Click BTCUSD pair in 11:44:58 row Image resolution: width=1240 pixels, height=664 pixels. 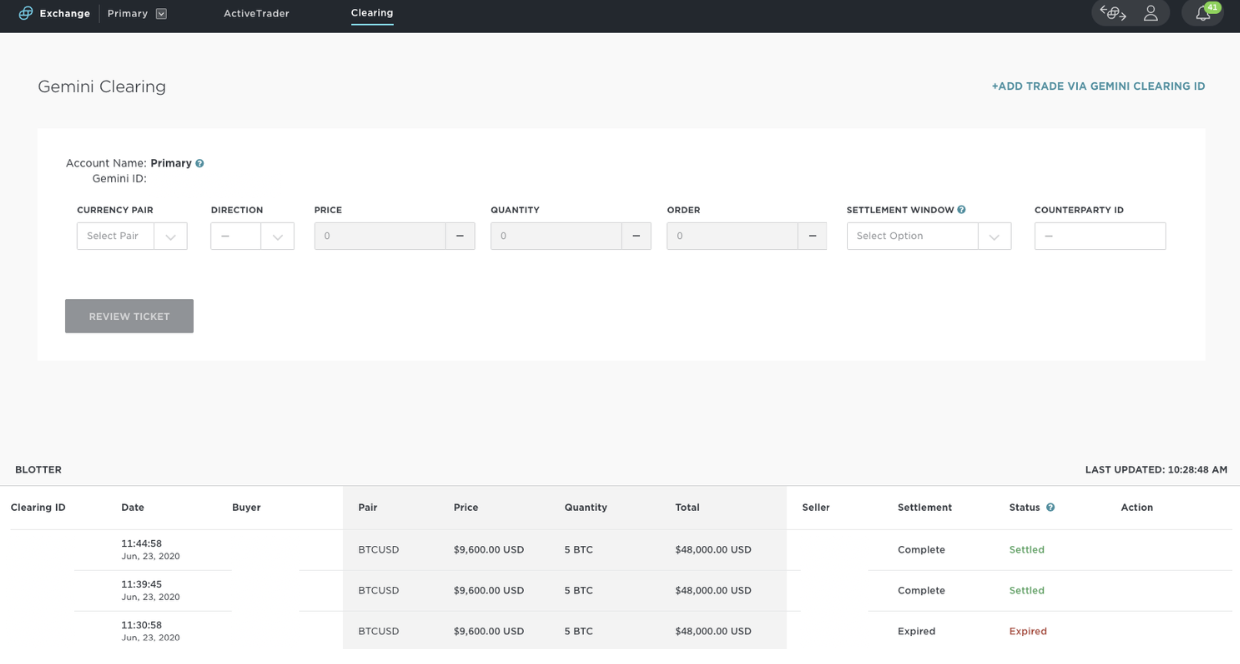pyautogui.click(x=378, y=549)
